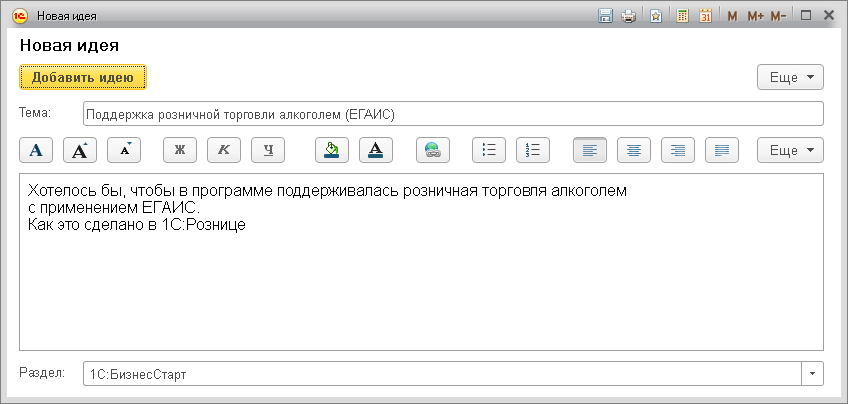Click the M+ memory add button
The width and height of the screenshot is (848, 404).
pyautogui.click(x=756, y=16)
